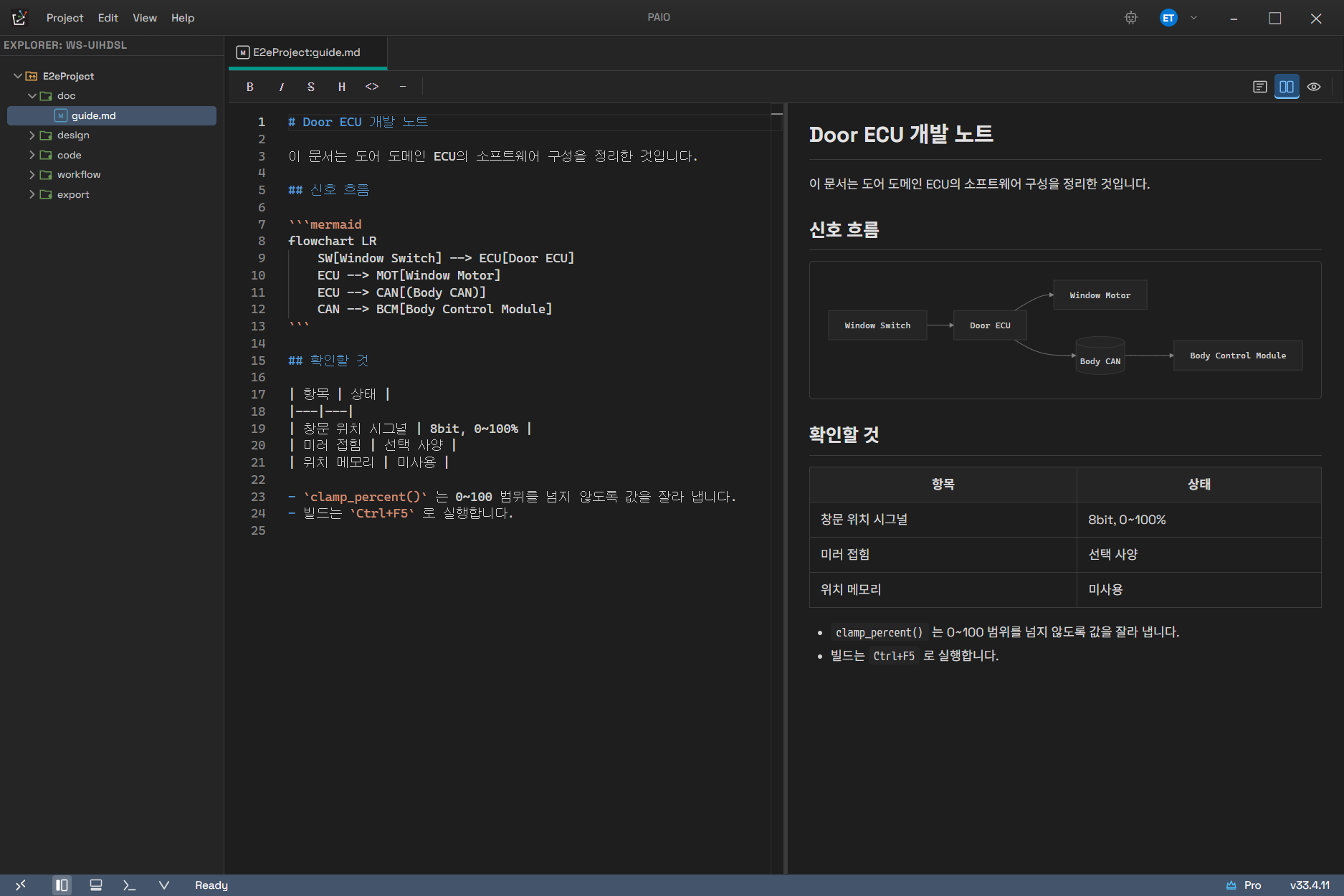
Task: Click the V-shaped validate icon in status bar
Action: 164,885
